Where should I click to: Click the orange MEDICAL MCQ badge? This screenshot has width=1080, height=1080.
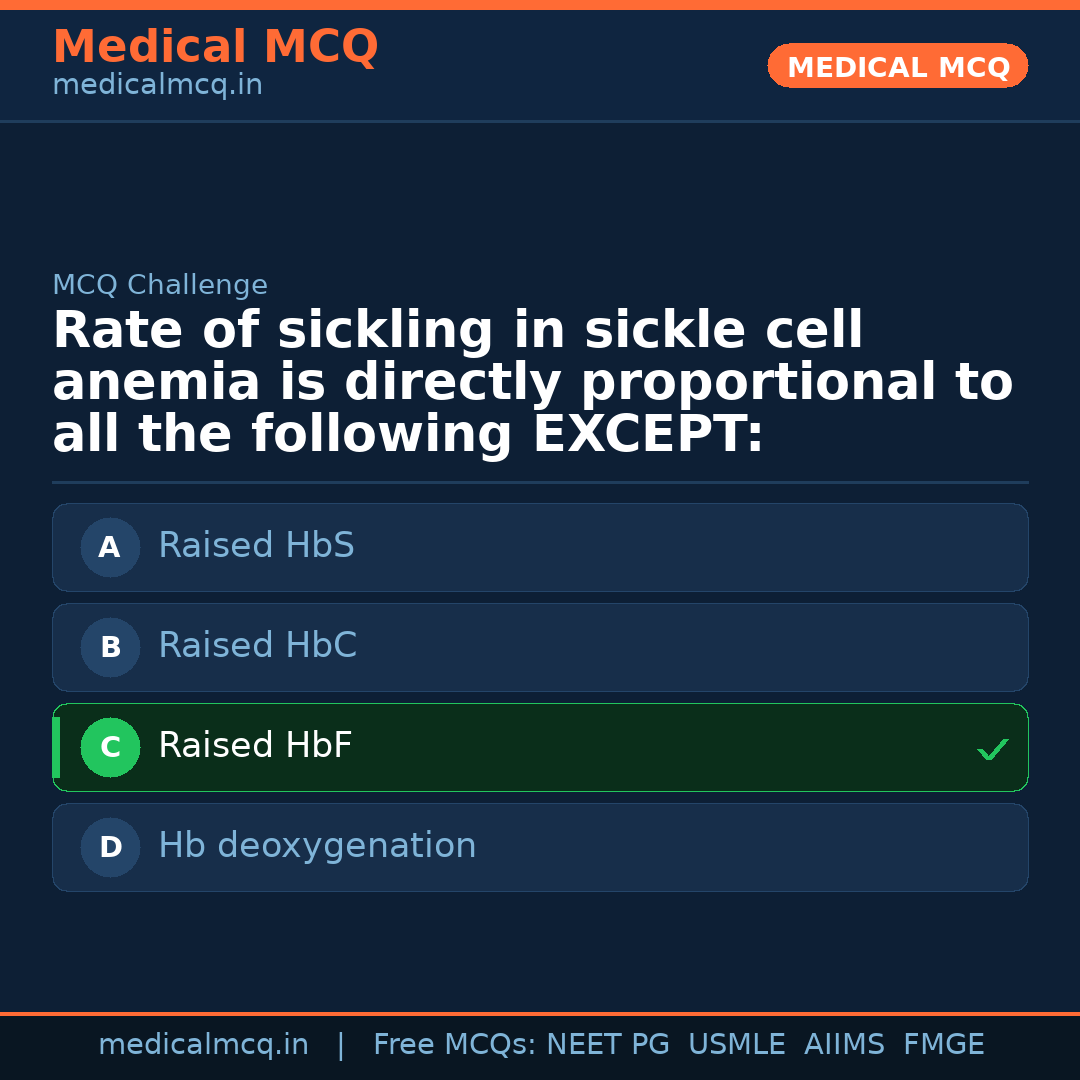[x=897, y=66]
